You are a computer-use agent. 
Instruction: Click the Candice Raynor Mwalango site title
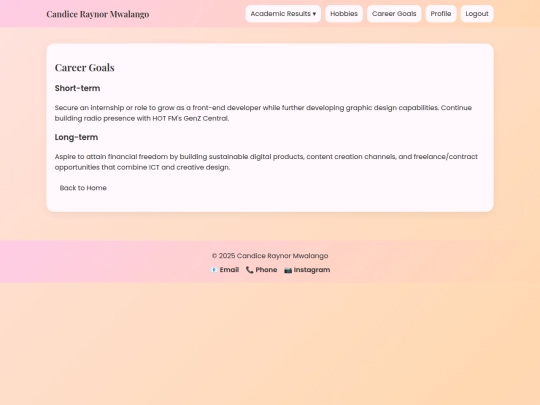click(98, 14)
